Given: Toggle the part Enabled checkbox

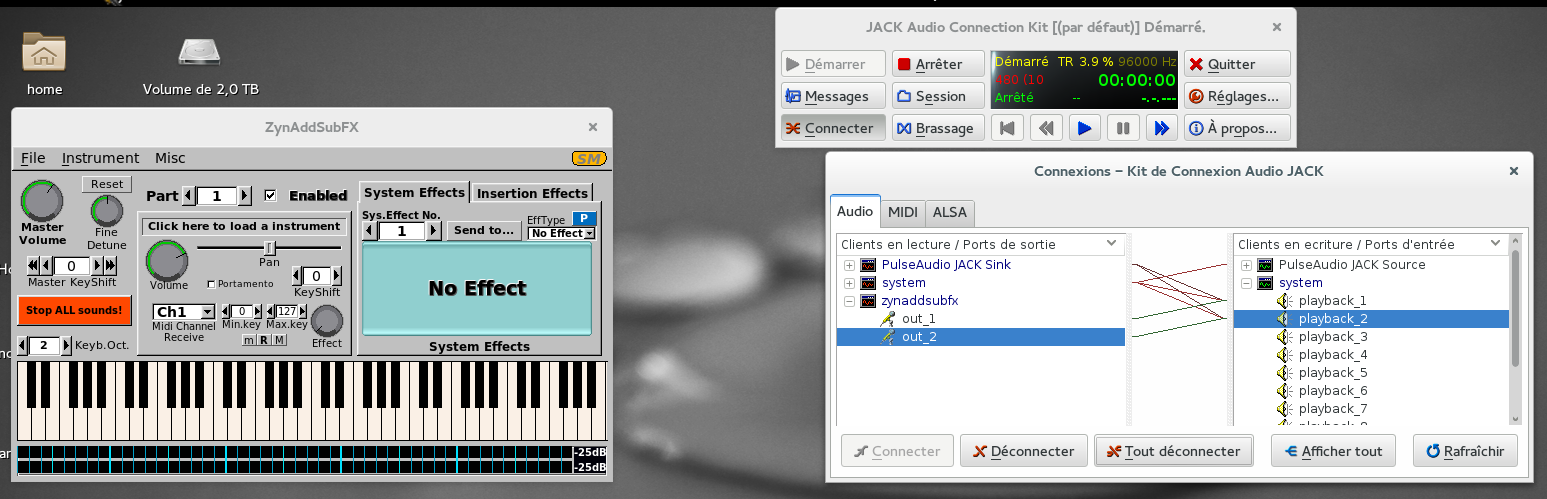Looking at the screenshot, I should (x=271, y=195).
